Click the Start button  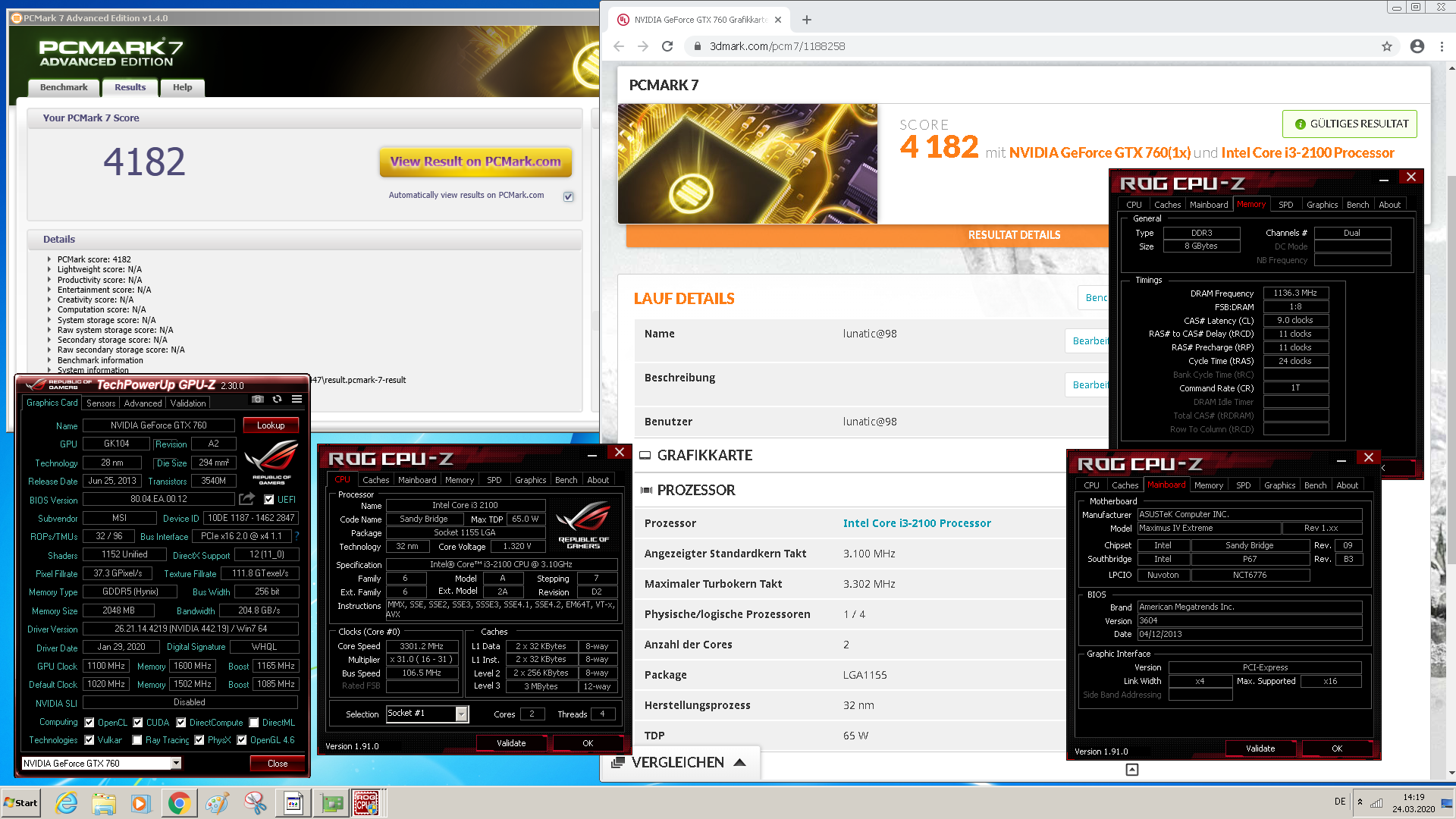click(x=21, y=803)
